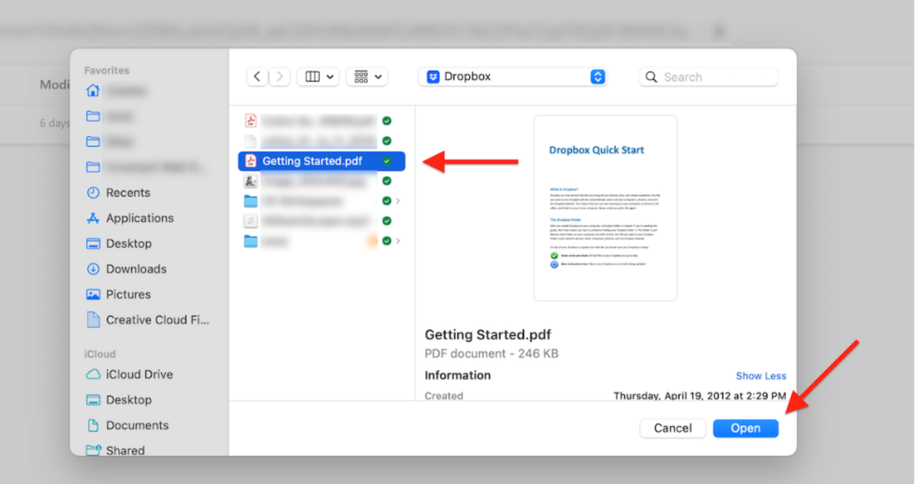
Task: Select Desktop under iCloud
Action: (118, 400)
